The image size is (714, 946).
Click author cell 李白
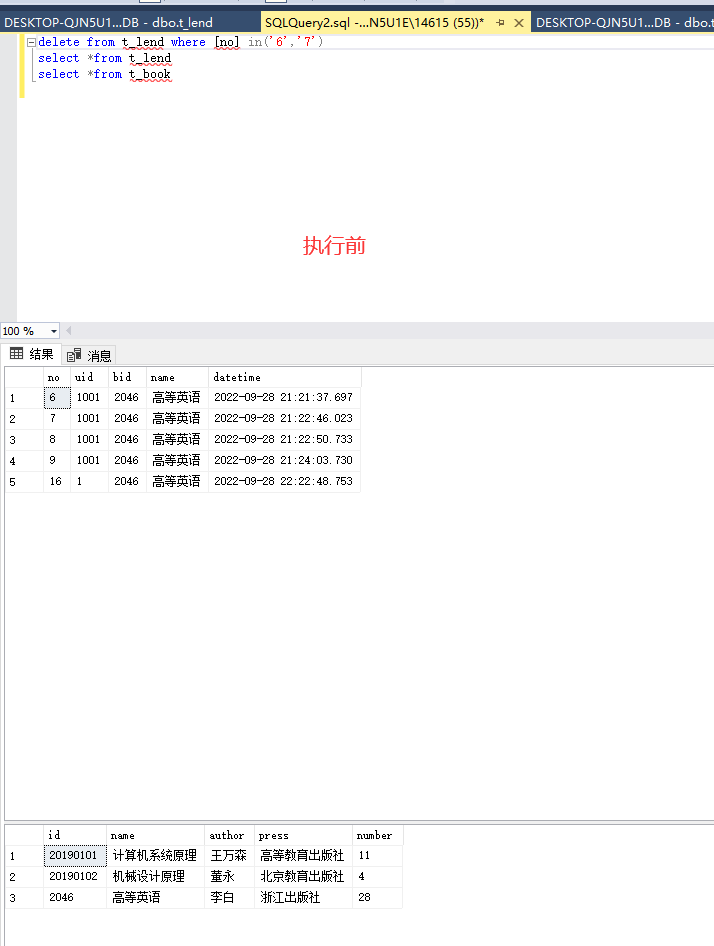(x=229, y=898)
